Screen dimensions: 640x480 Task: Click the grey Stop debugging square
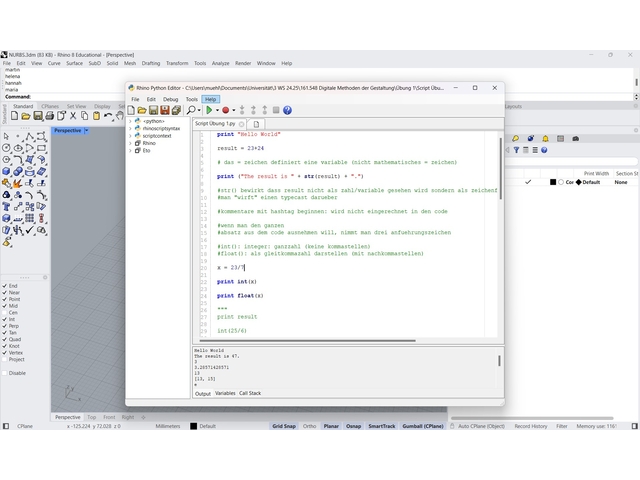pos(276,110)
